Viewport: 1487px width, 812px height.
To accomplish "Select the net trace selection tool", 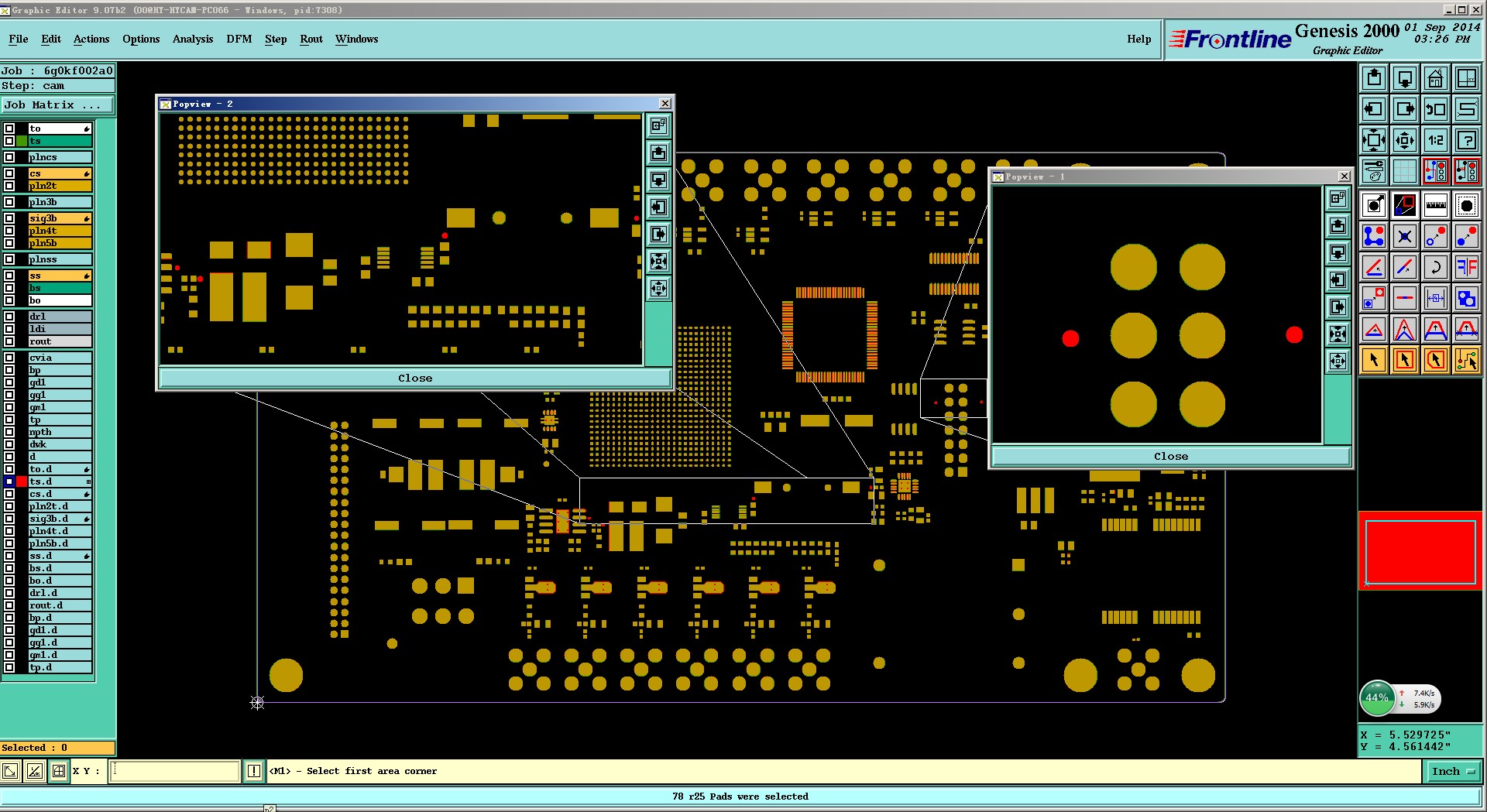I will click(x=1466, y=360).
